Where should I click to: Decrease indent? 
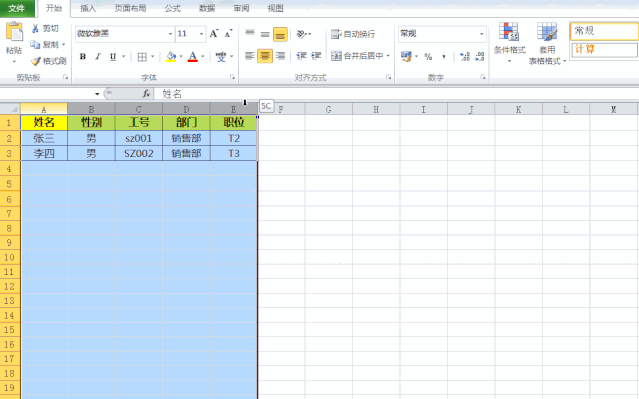(x=301, y=56)
